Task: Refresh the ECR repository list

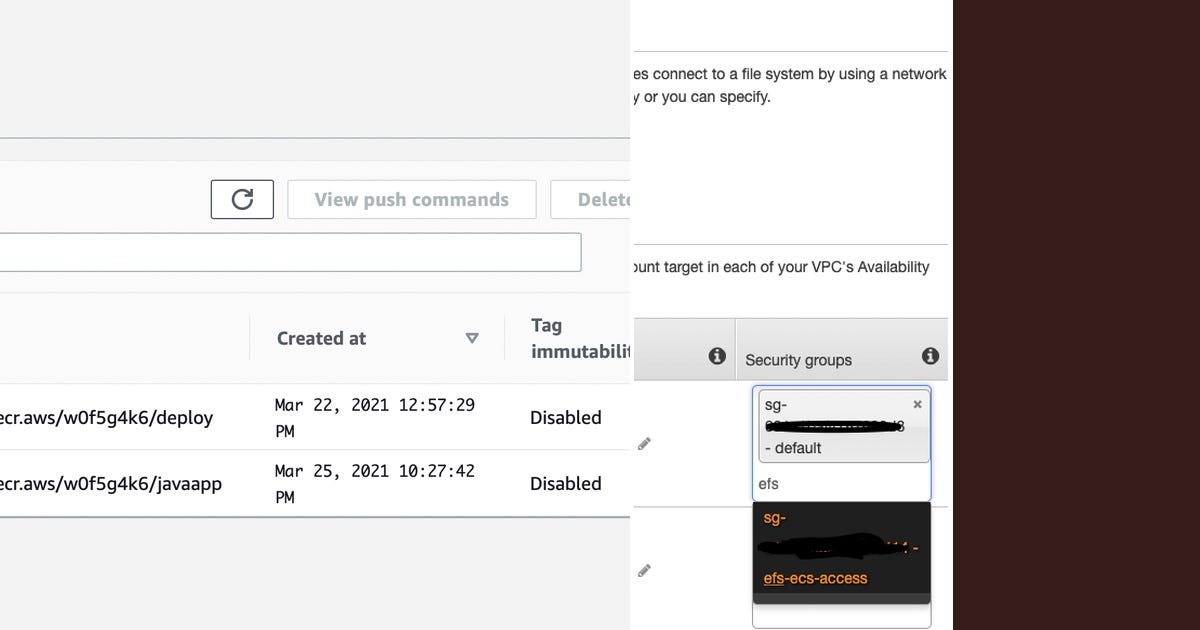Action: 241,199
